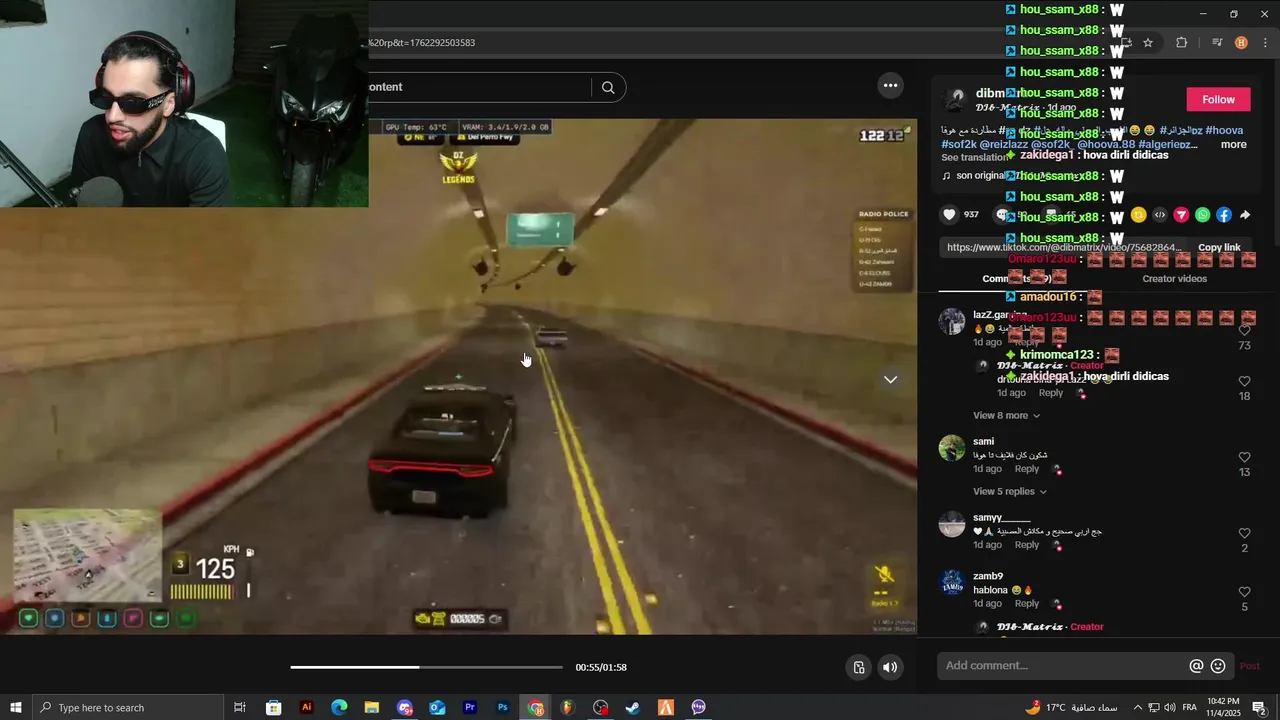Like samyy's comment with 2 likes

(x=1245, y=534)
